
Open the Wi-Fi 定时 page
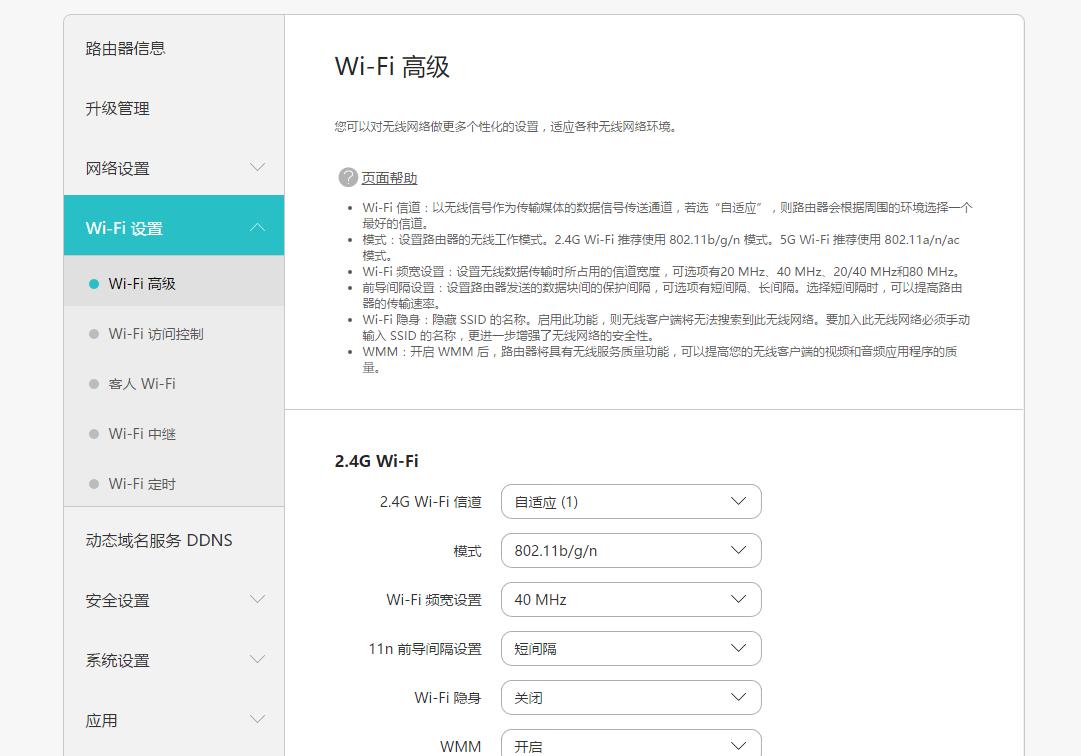[137, 483]
